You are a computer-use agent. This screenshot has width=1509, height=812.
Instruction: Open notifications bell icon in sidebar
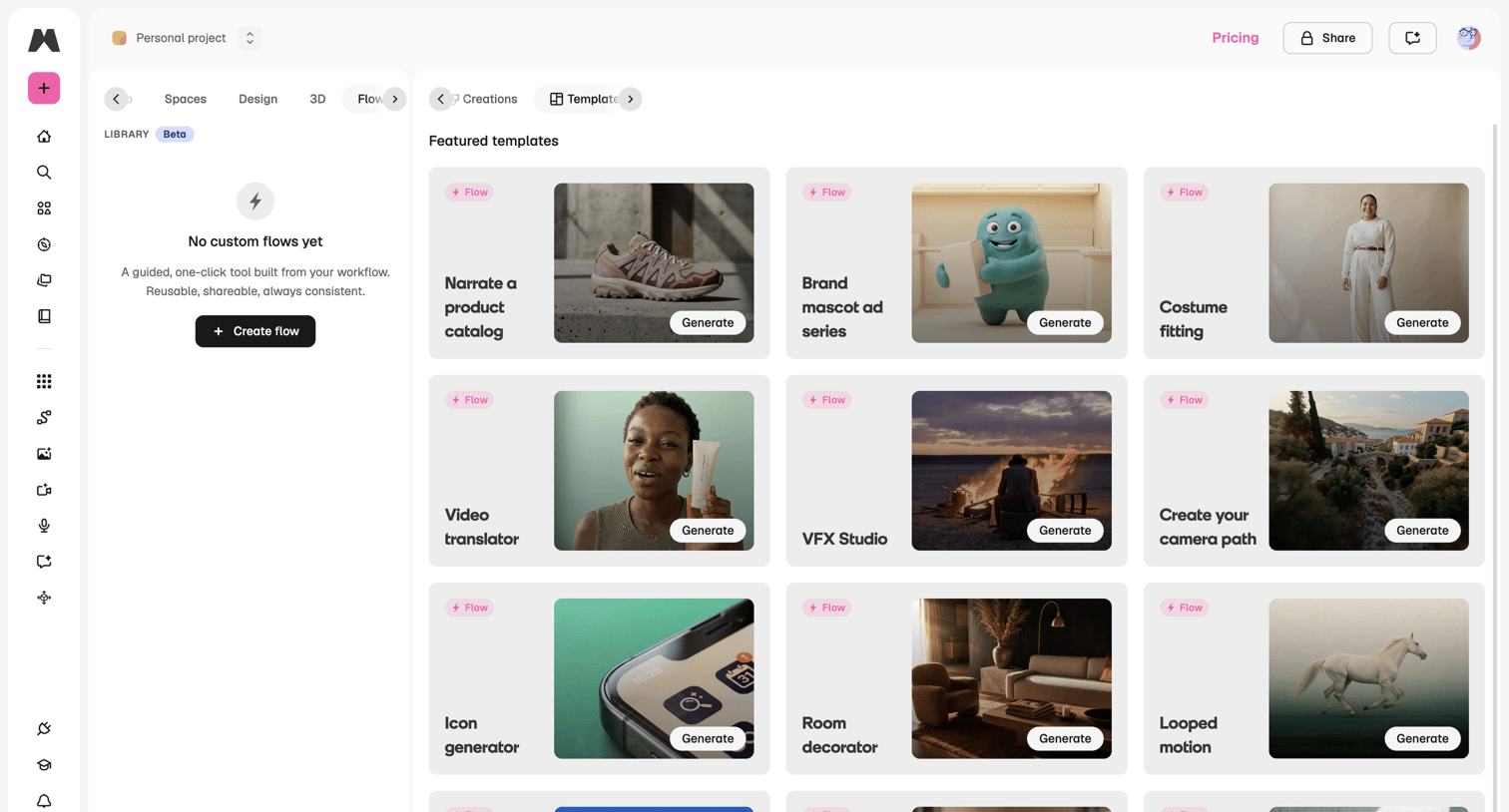pyautogui.click(x=44, y=801)
